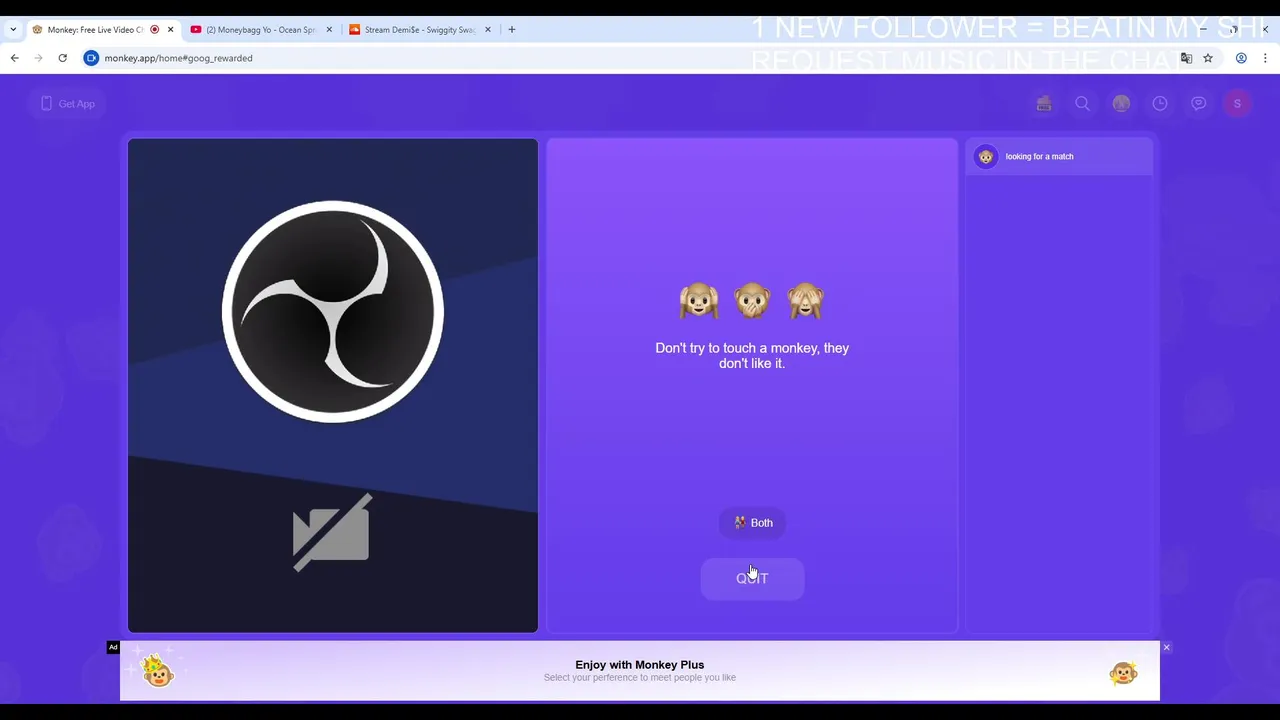Click the Enjoy with Monkey Plus banner
Image resolution: width=1280 pixels, height=720 pixels.
[640, 671]
